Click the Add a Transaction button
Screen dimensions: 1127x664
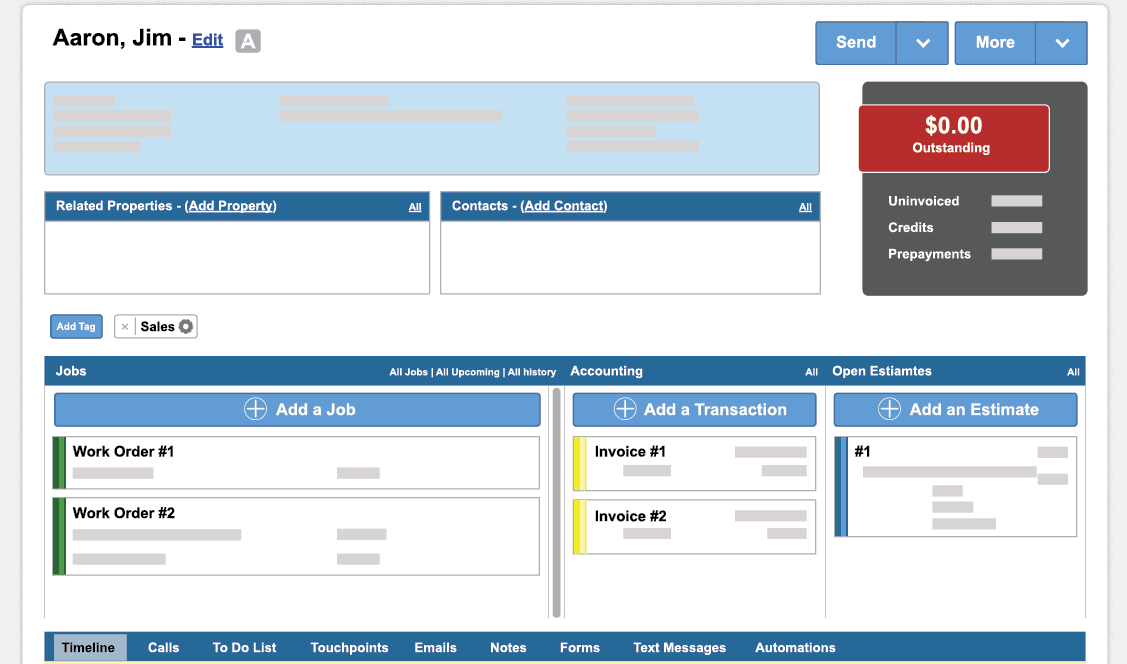694,410
